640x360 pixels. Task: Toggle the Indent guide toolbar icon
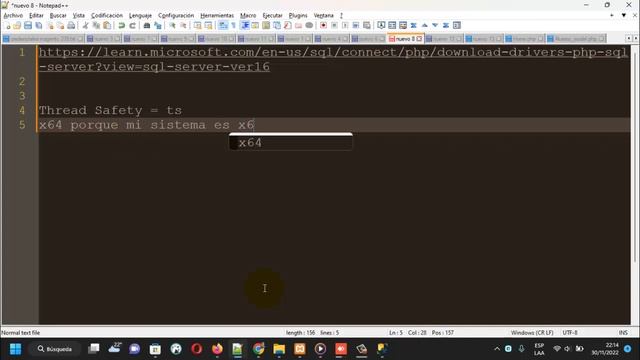245,26
